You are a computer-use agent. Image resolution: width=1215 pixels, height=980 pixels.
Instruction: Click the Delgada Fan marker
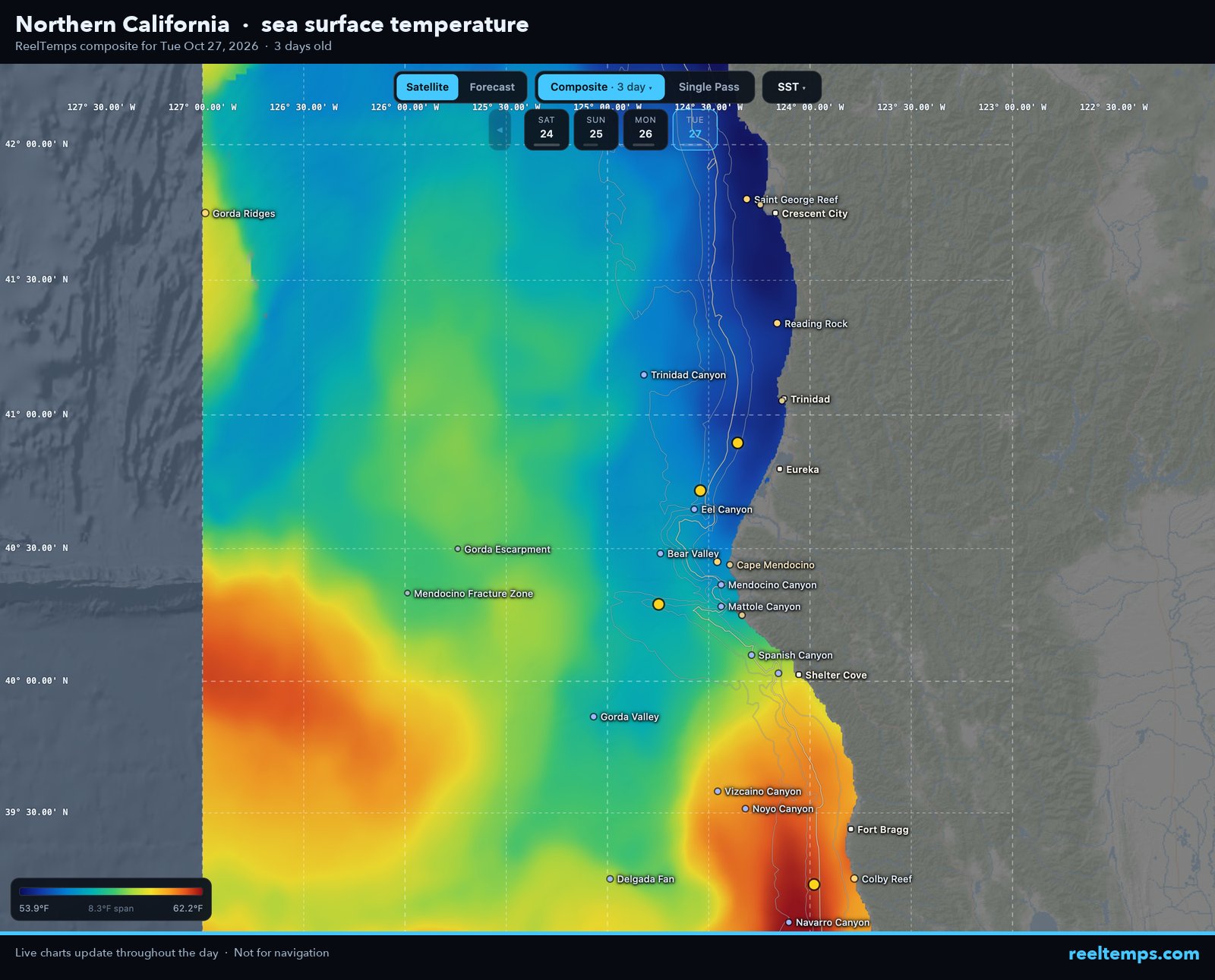pyautogui.click(x=610, y=879)
